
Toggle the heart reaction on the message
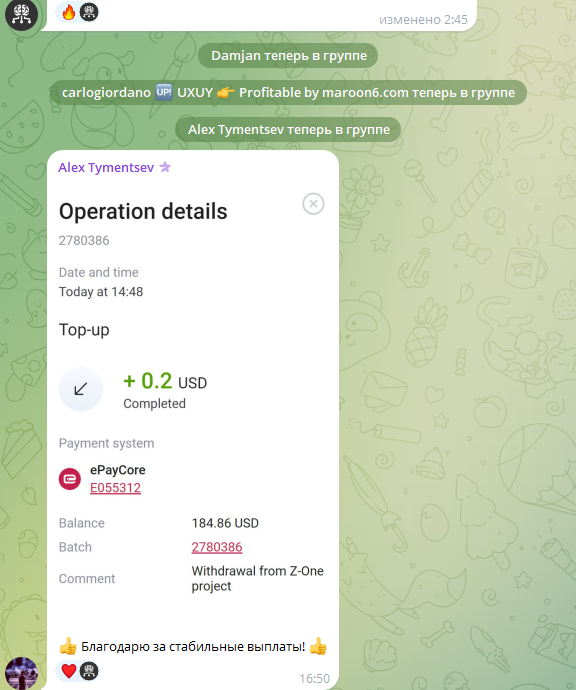click(x=69, y=671)
